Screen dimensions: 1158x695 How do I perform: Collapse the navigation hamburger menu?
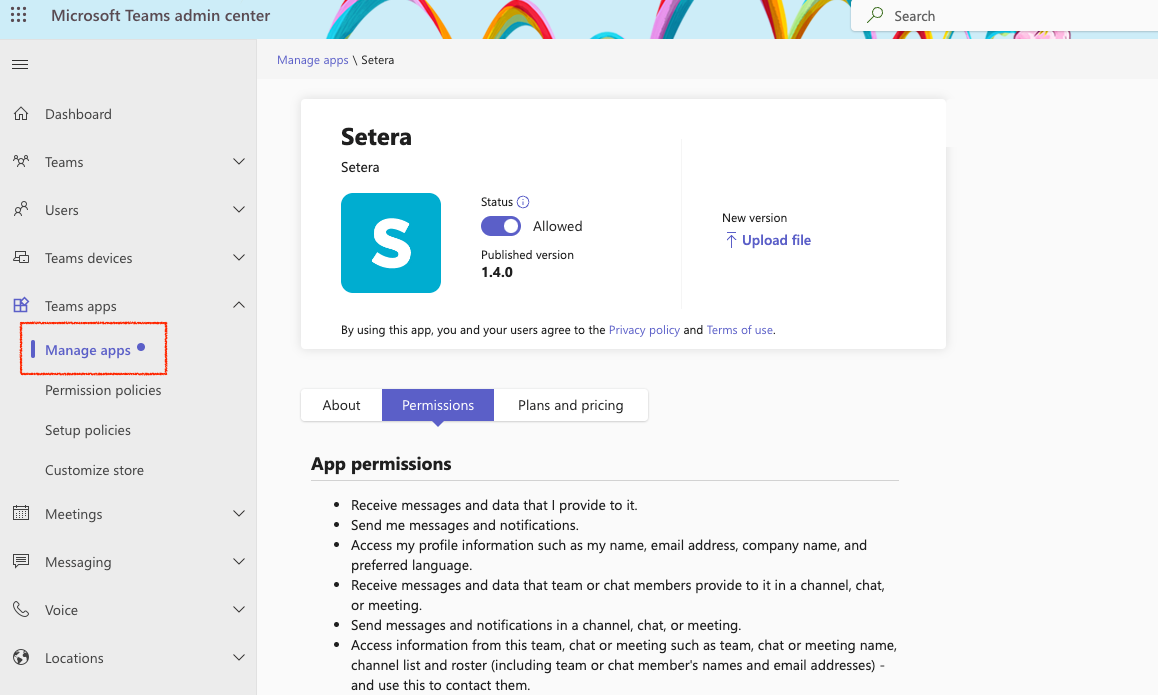click(20, 65)
